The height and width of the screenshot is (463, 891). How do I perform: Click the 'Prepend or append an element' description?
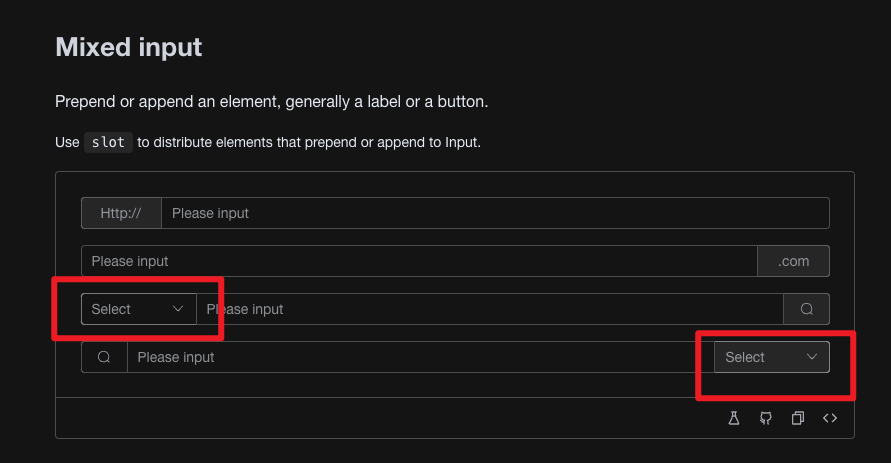(x=272, y=102)
